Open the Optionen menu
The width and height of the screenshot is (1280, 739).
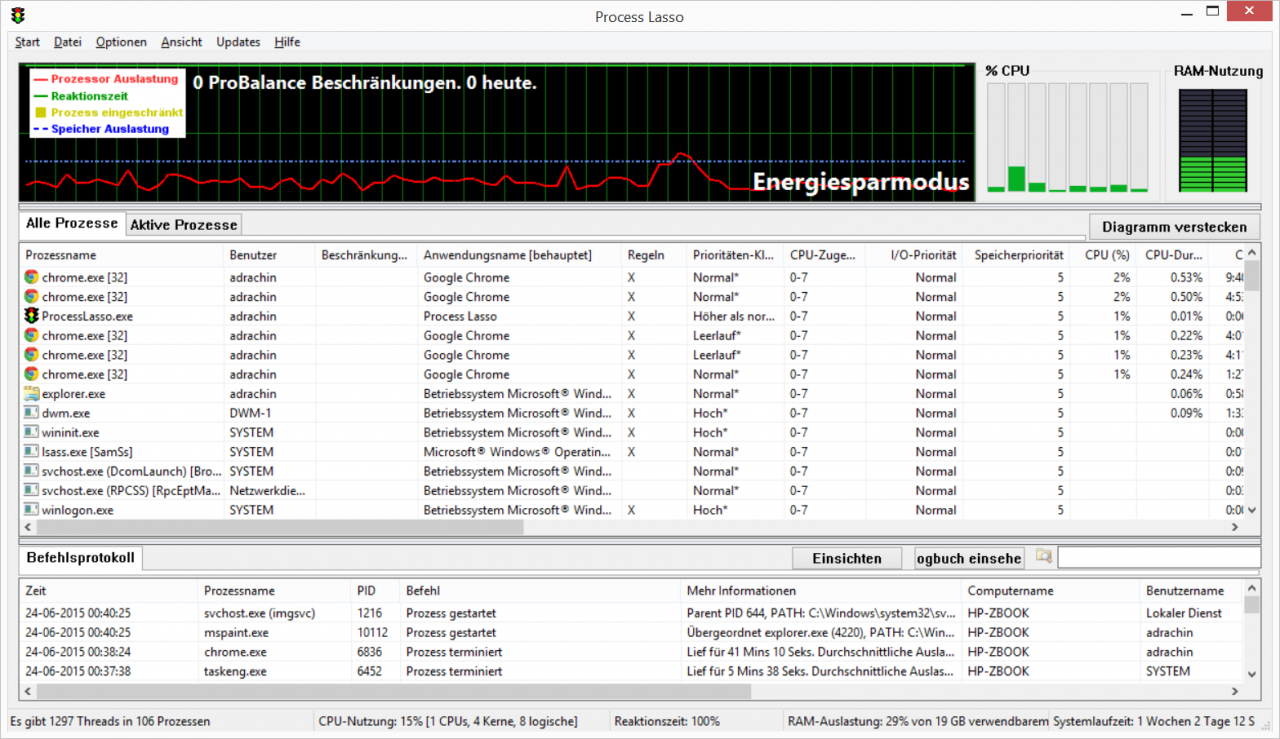[121, 42]
